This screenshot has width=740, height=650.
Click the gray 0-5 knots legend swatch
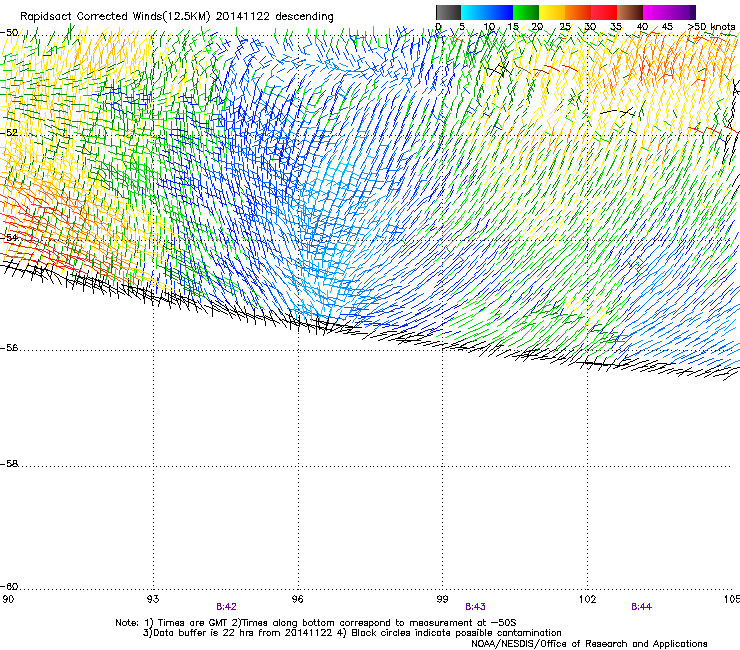click(448, 12)
